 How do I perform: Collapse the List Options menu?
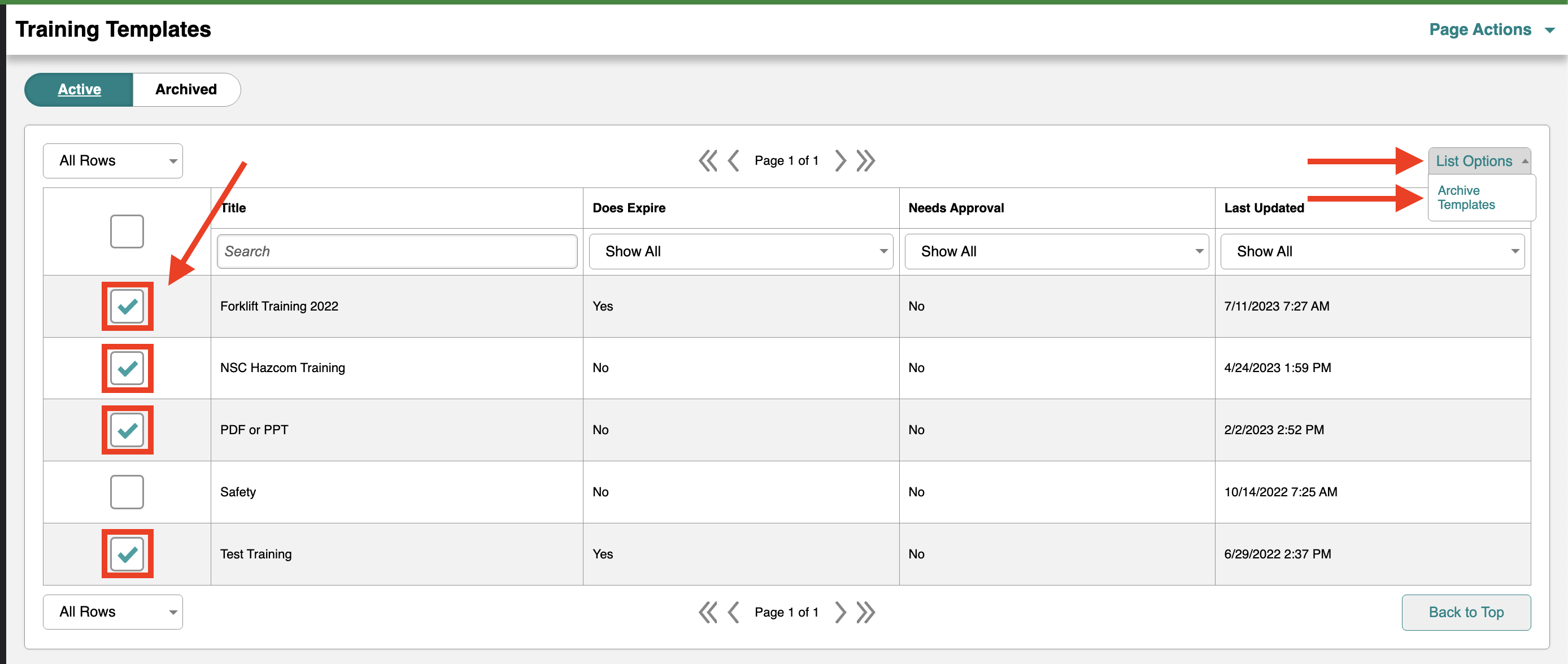pos(1480,161)
